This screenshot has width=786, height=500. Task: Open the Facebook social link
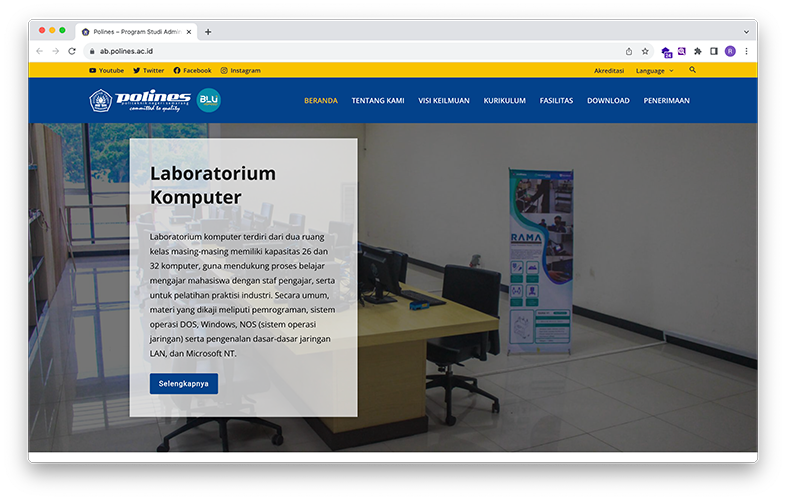pos(192,71)
